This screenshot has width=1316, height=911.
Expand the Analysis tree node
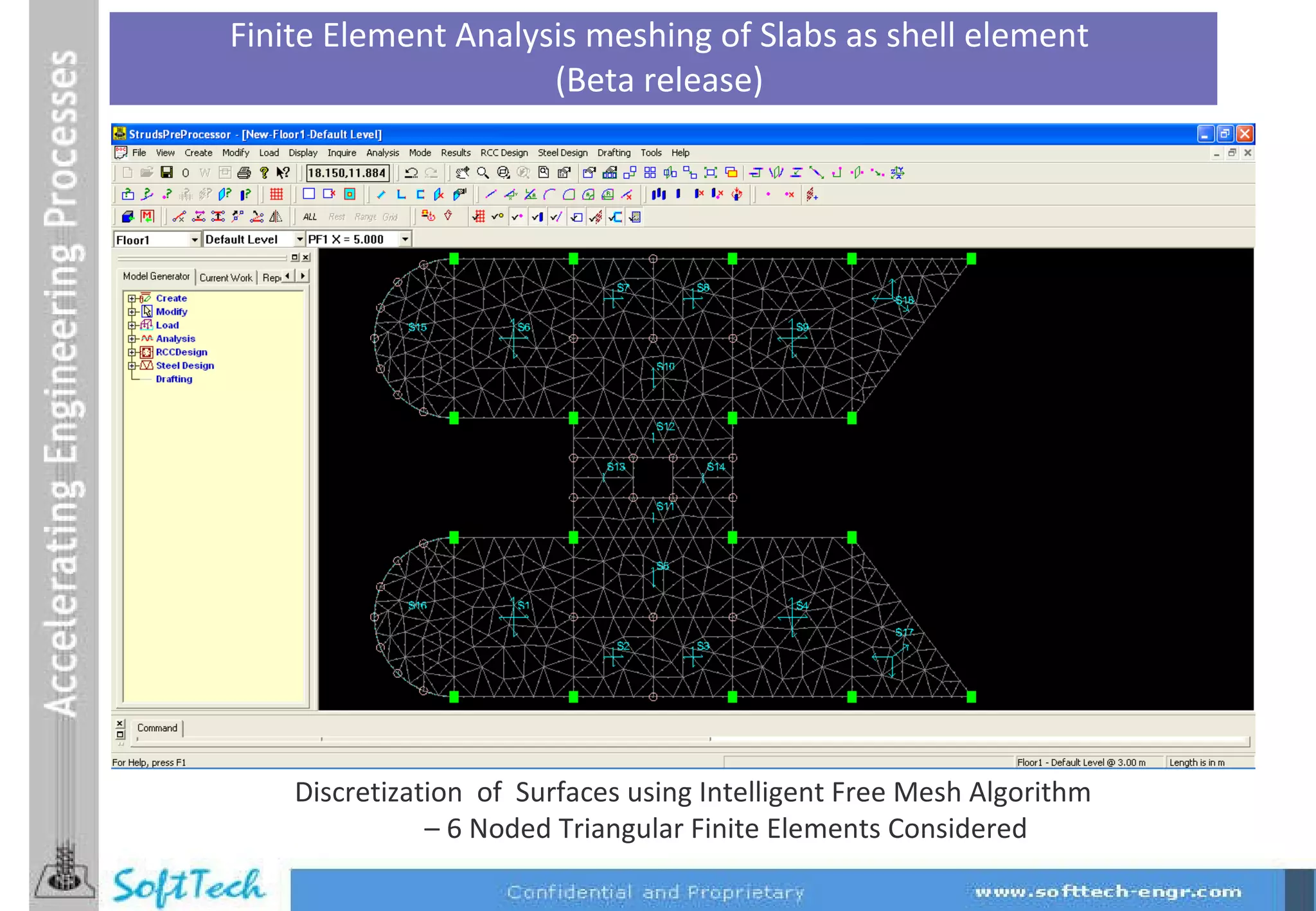tap(132, 339)
